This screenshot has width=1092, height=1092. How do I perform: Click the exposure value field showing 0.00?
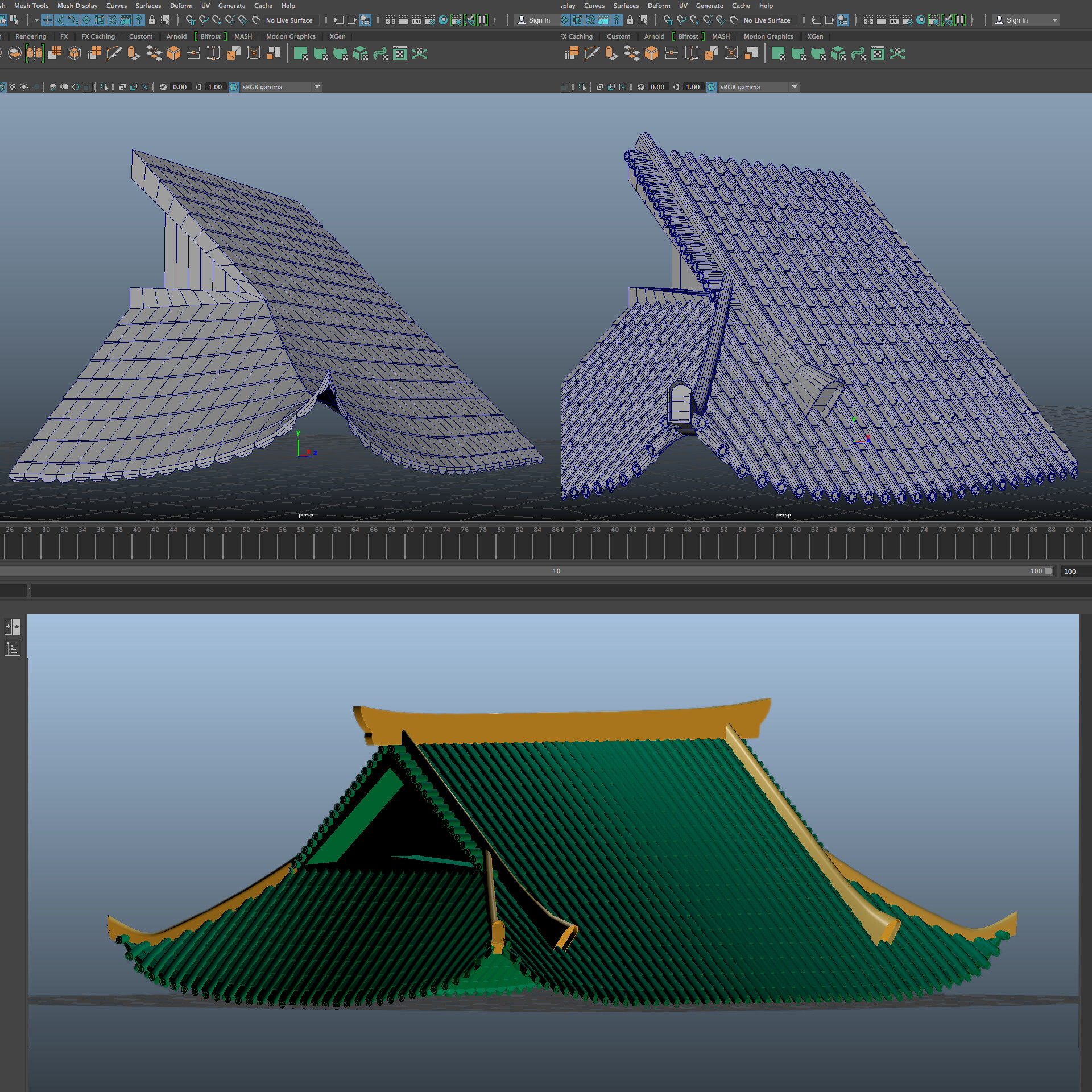click(x=180, y=86)
